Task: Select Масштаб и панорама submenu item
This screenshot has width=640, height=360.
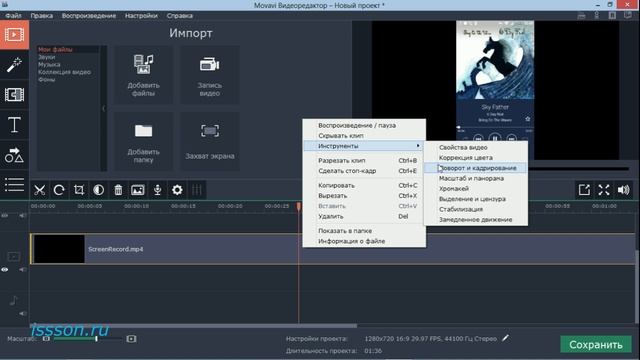Action: pyautogui.click(x=476, y=178)
